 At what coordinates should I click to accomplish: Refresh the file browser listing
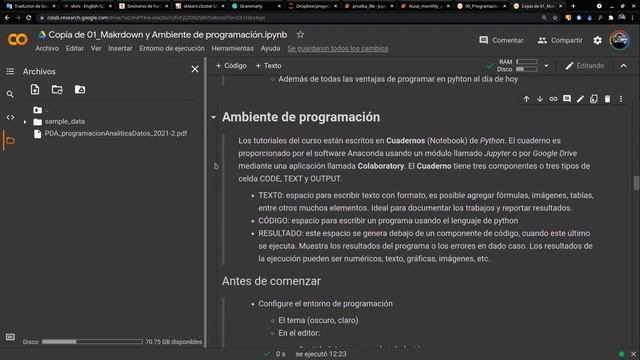click(x=57, y=89)
